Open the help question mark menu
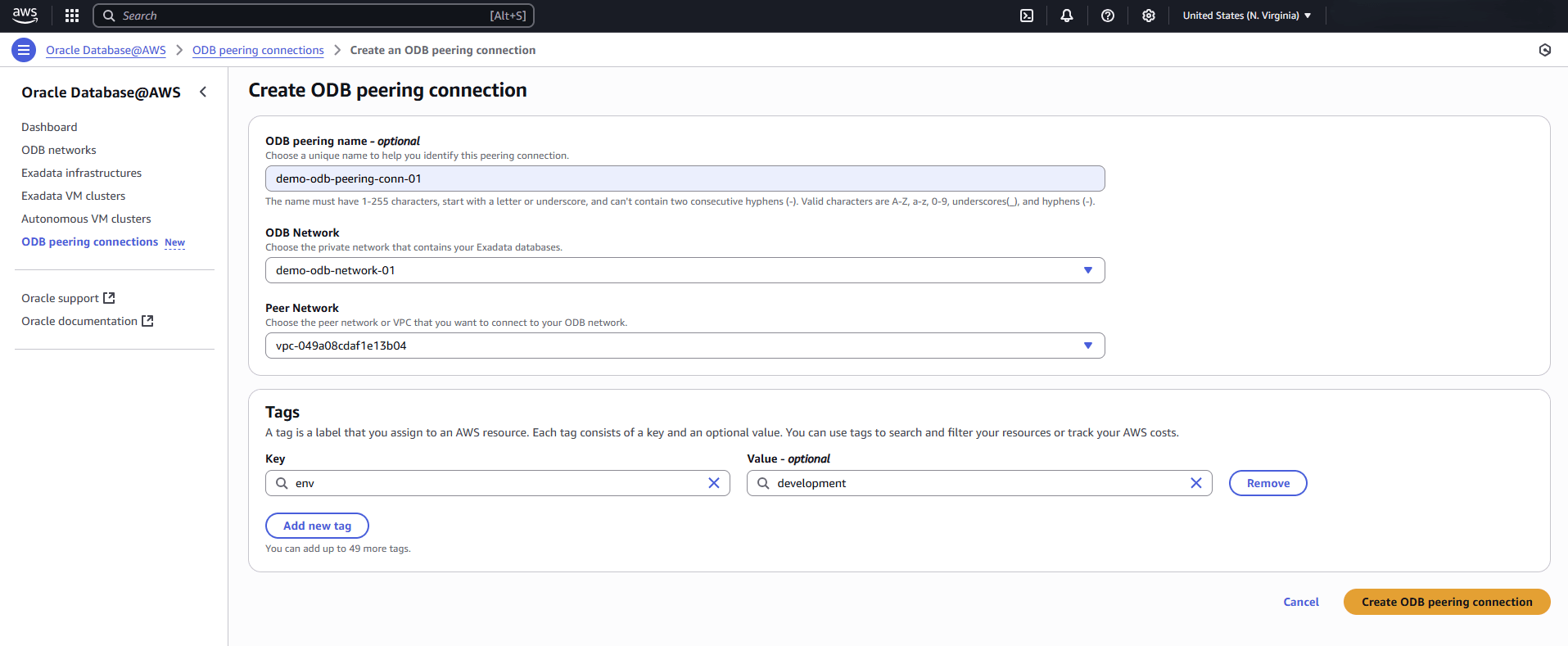 coord(1107,16)
